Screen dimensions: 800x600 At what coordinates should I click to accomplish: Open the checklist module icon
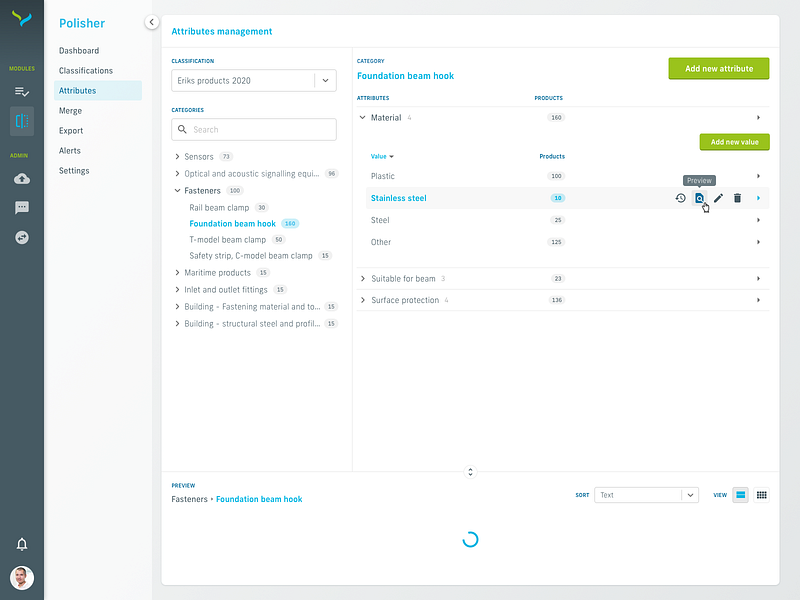22,92
